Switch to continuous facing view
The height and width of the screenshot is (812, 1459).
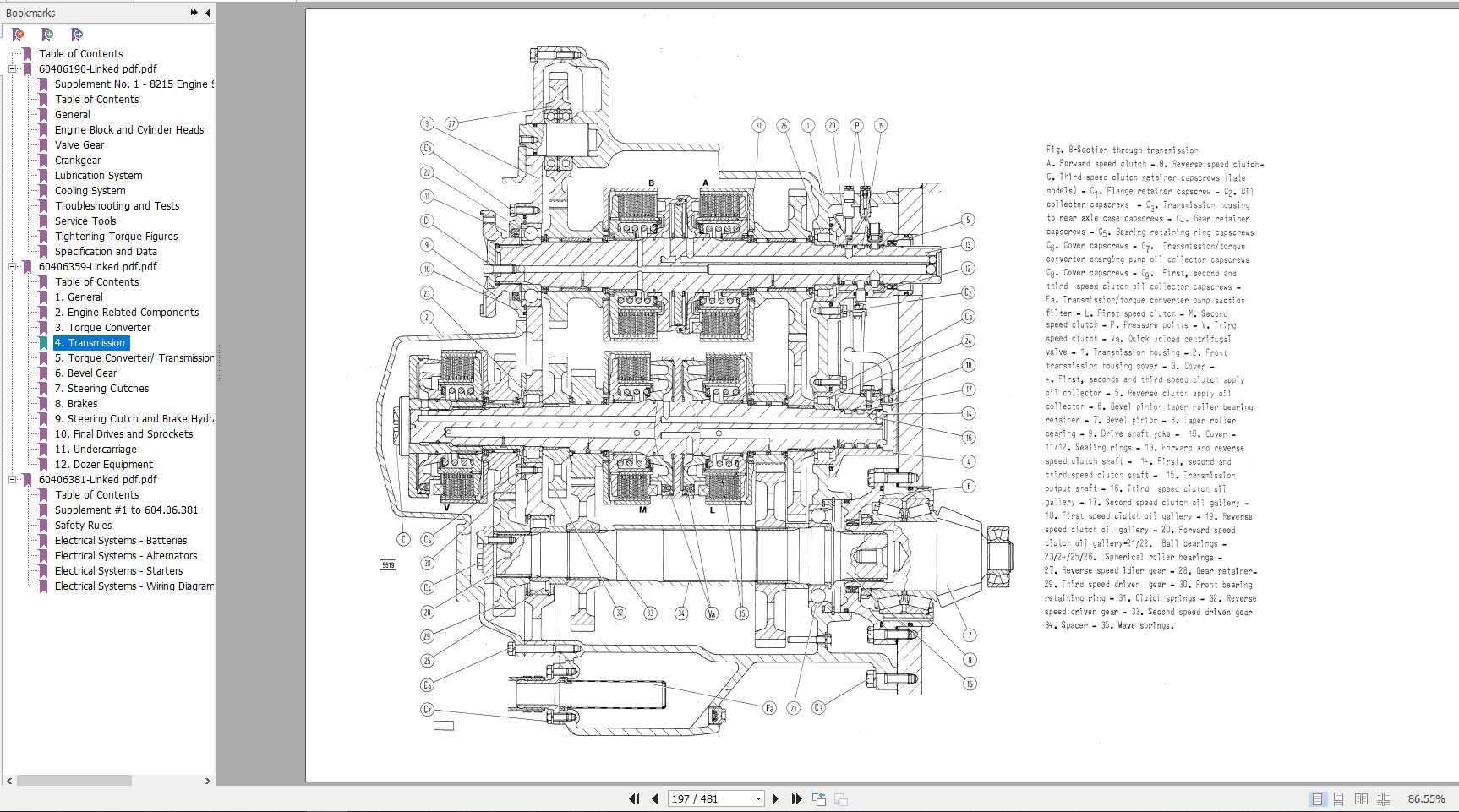click(1383, 798)
